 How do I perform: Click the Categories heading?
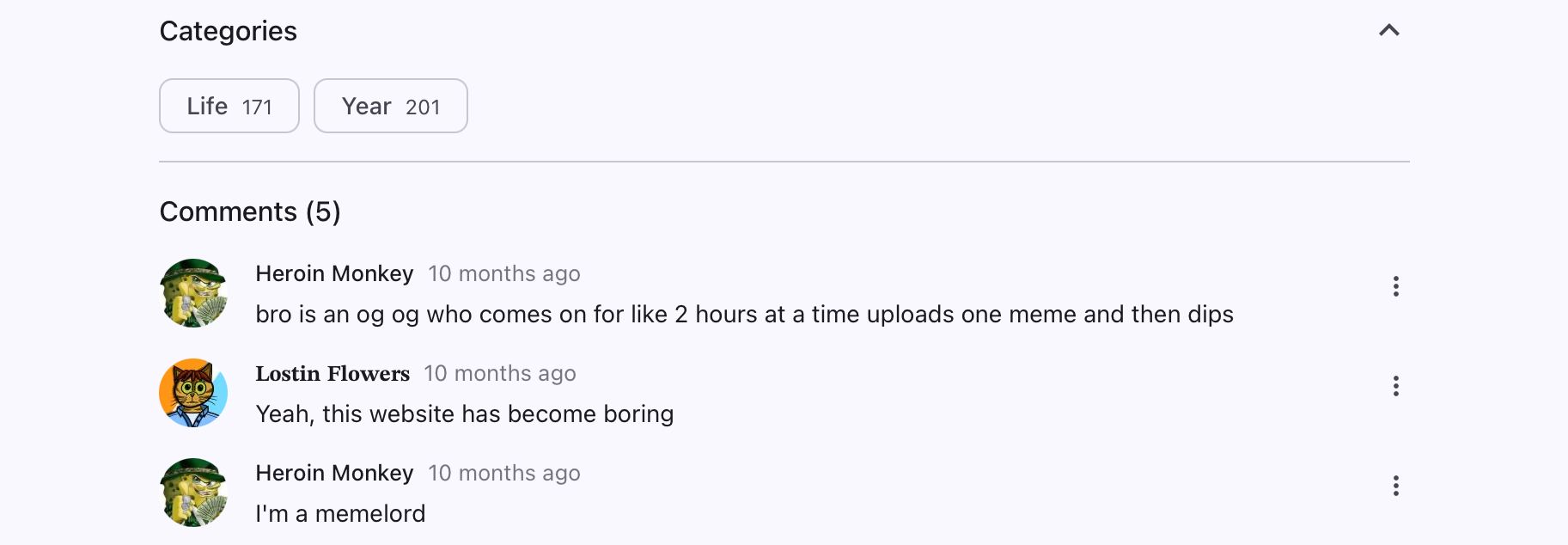click(229, 31)
